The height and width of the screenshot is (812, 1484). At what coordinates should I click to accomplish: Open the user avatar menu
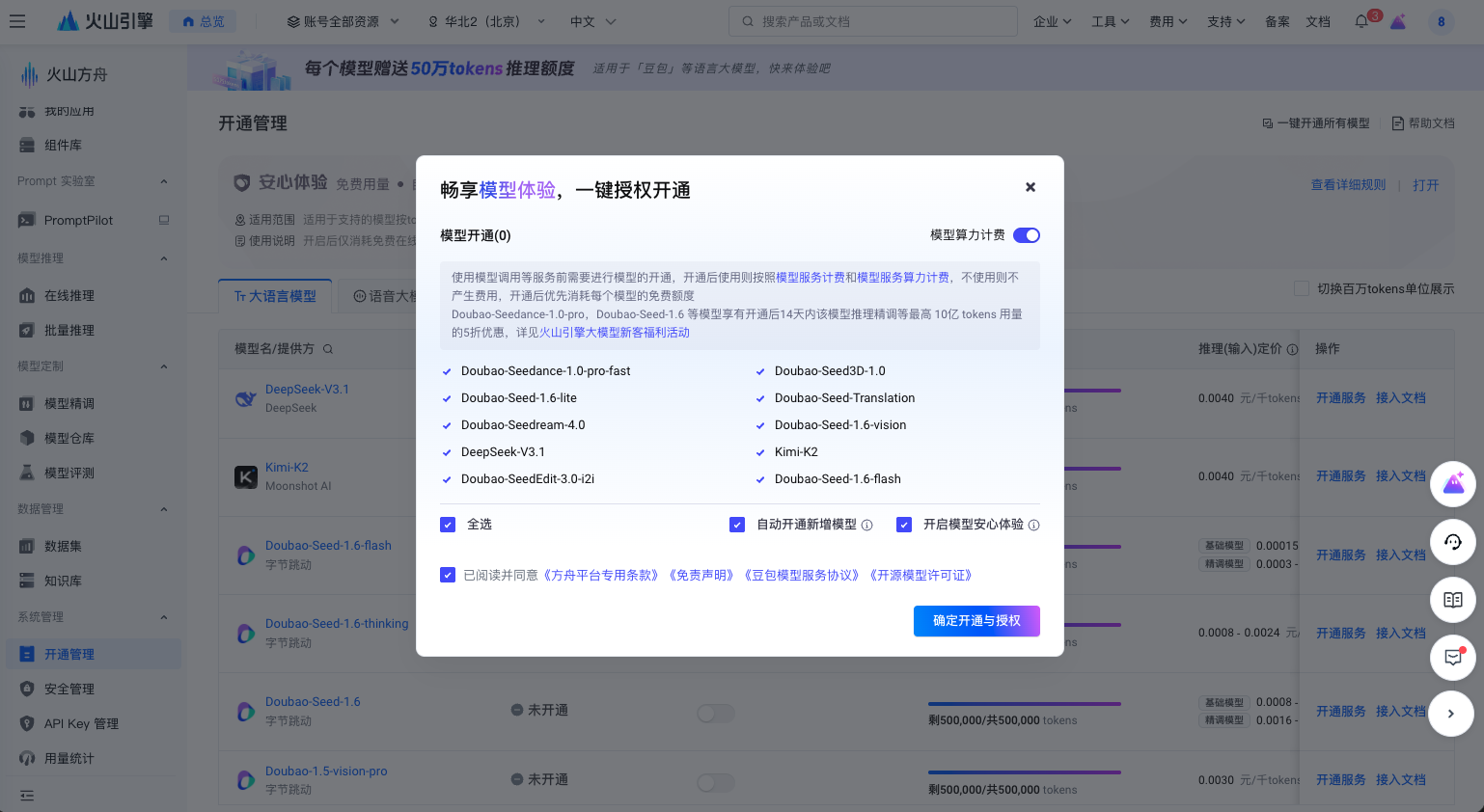[1442, 21]
